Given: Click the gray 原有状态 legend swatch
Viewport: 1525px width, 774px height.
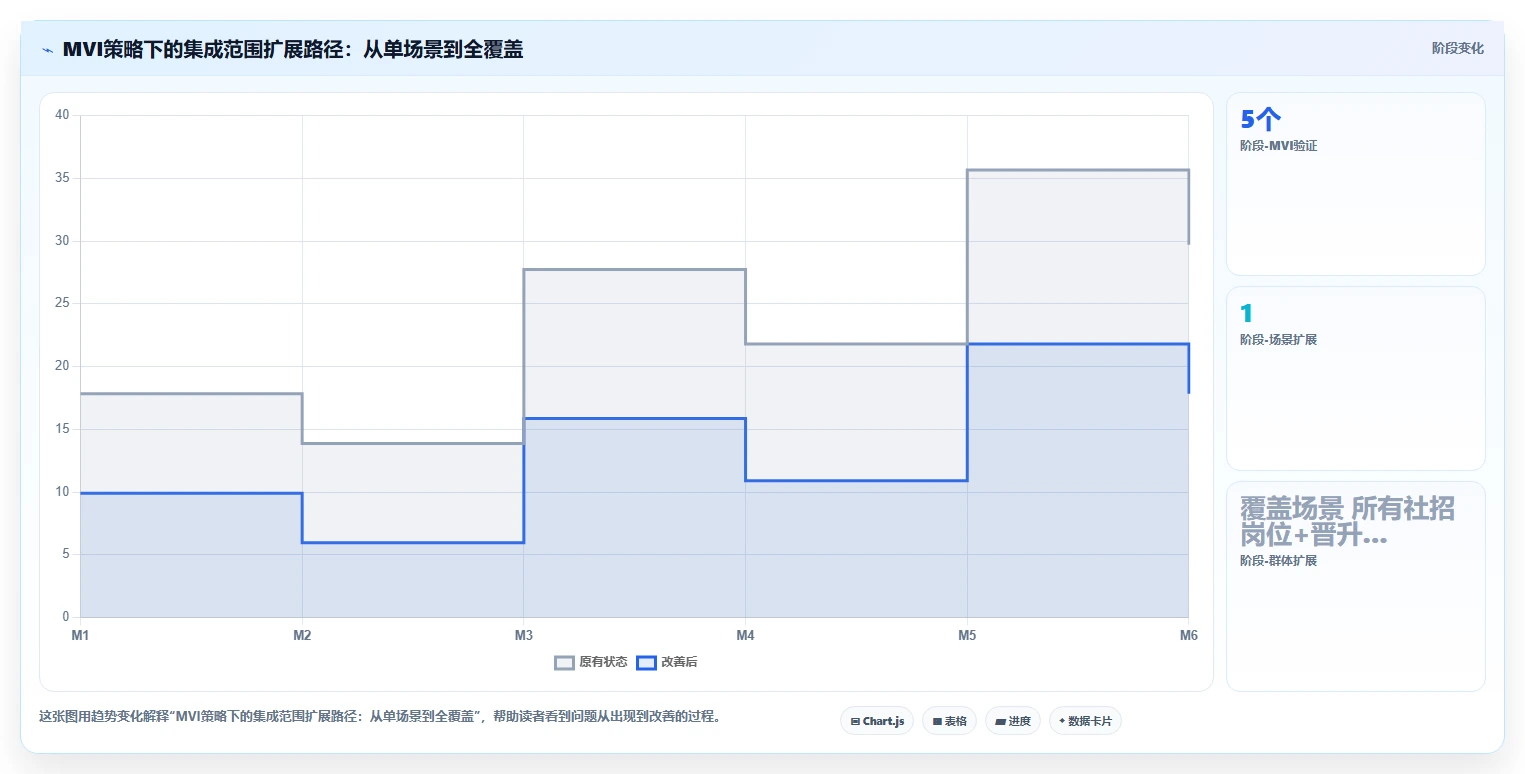Looking at the screenshot, I should [565, 662].
